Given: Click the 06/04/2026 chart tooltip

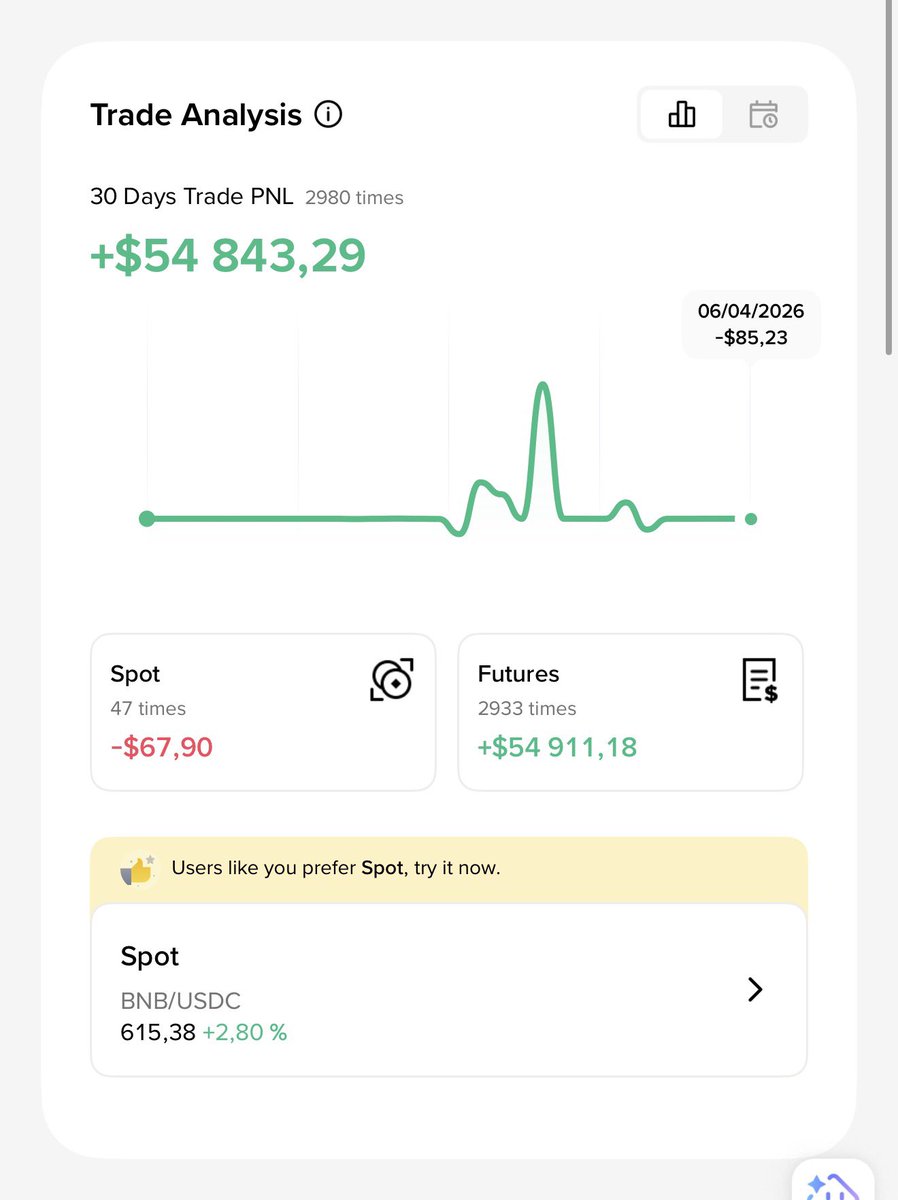Looking at the screenshot, I should click(x=751, y=325).
